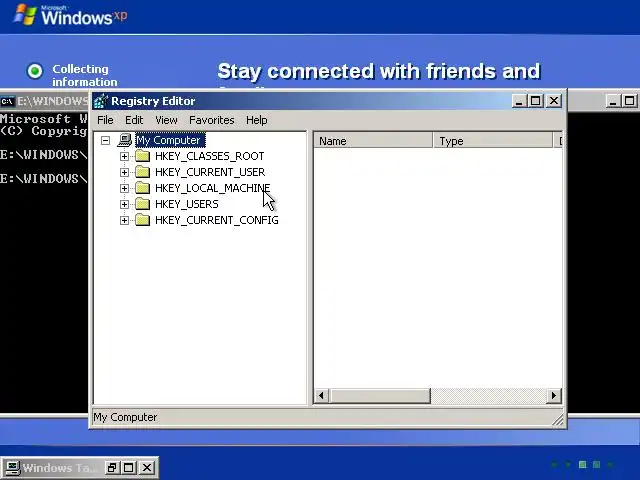Viewport: 640px width, 480px height.
Task: Click the HKEY_LOCAL_MACHINE folder icon
Action: click(142, 188)
